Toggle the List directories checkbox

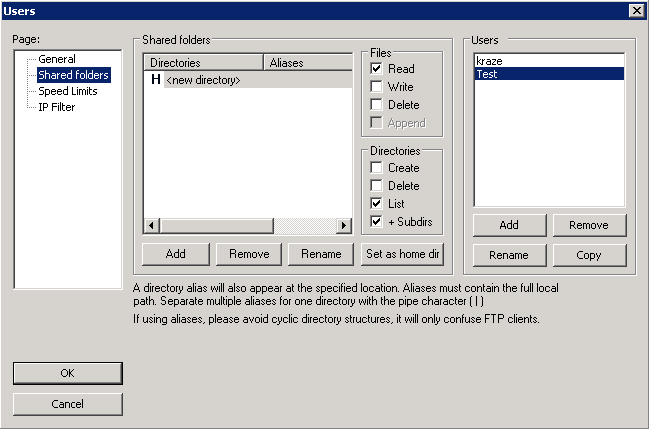click(x=377, y=204)
